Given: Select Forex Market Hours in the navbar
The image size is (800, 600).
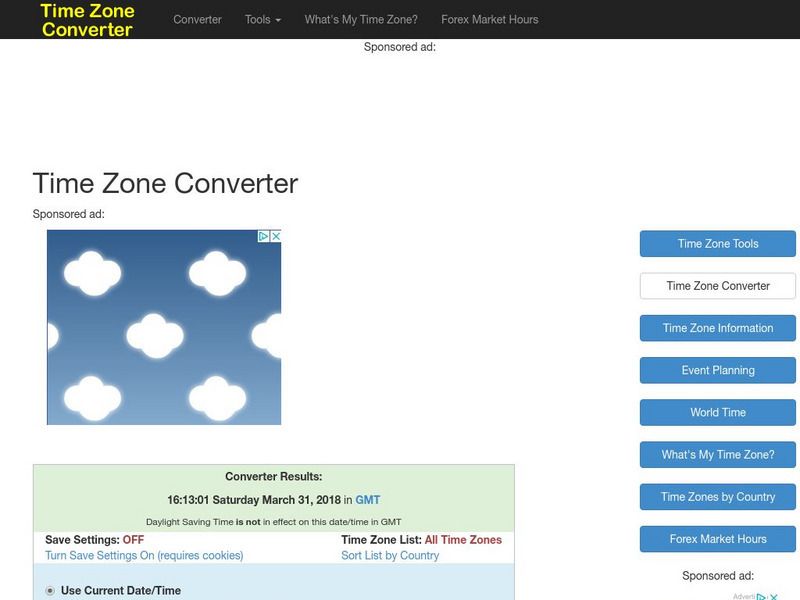Looking at the screenshot, I should pos(492,18).
